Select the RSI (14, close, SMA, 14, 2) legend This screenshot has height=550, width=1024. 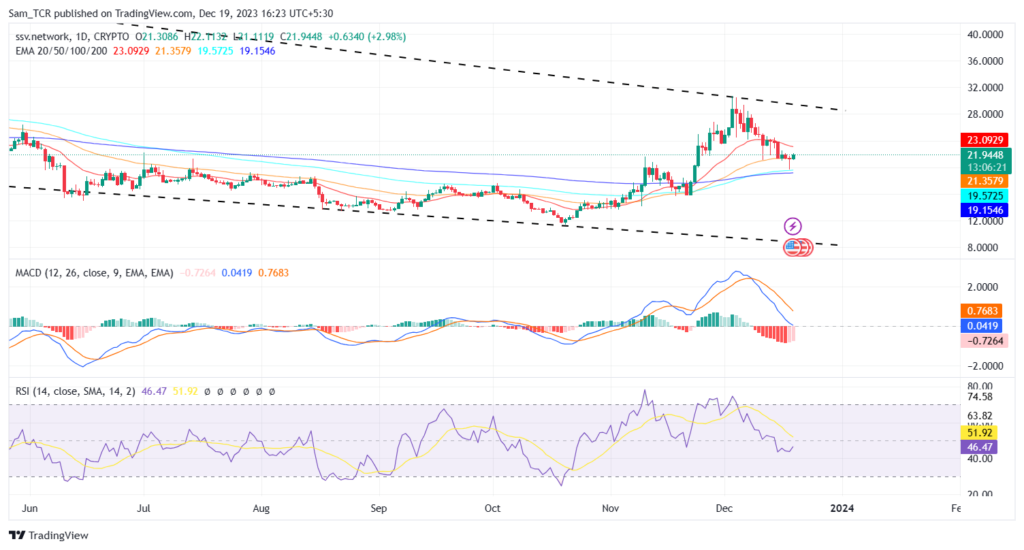(75, 391)
